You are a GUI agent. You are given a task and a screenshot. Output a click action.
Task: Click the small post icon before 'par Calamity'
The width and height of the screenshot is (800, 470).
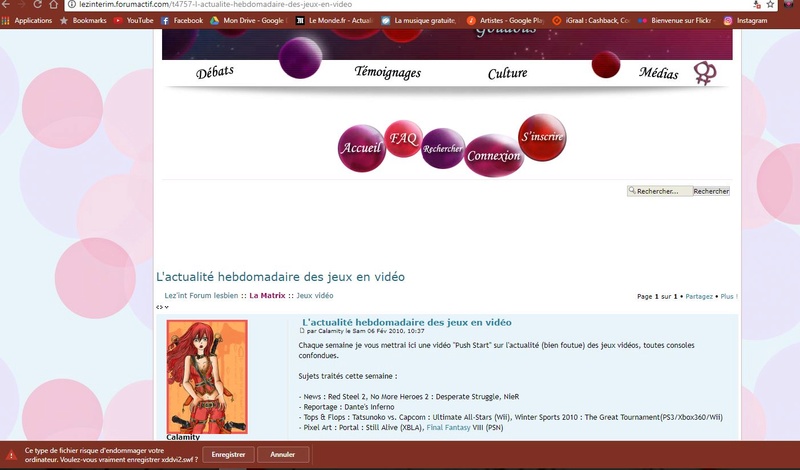(x=302, y=331)
